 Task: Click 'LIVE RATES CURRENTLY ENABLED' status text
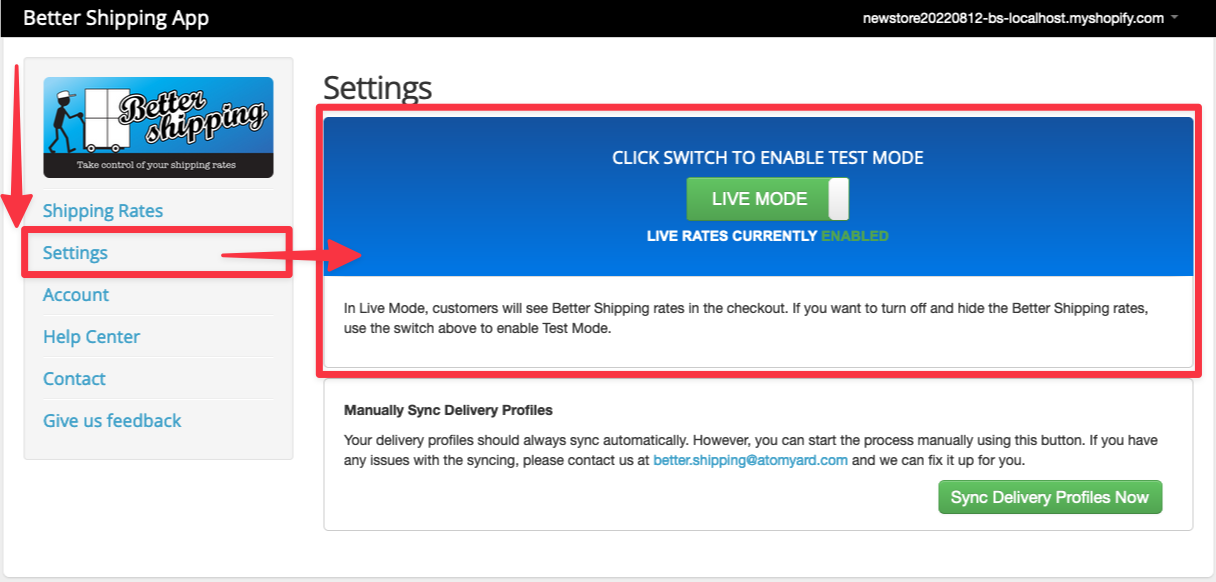768,236
